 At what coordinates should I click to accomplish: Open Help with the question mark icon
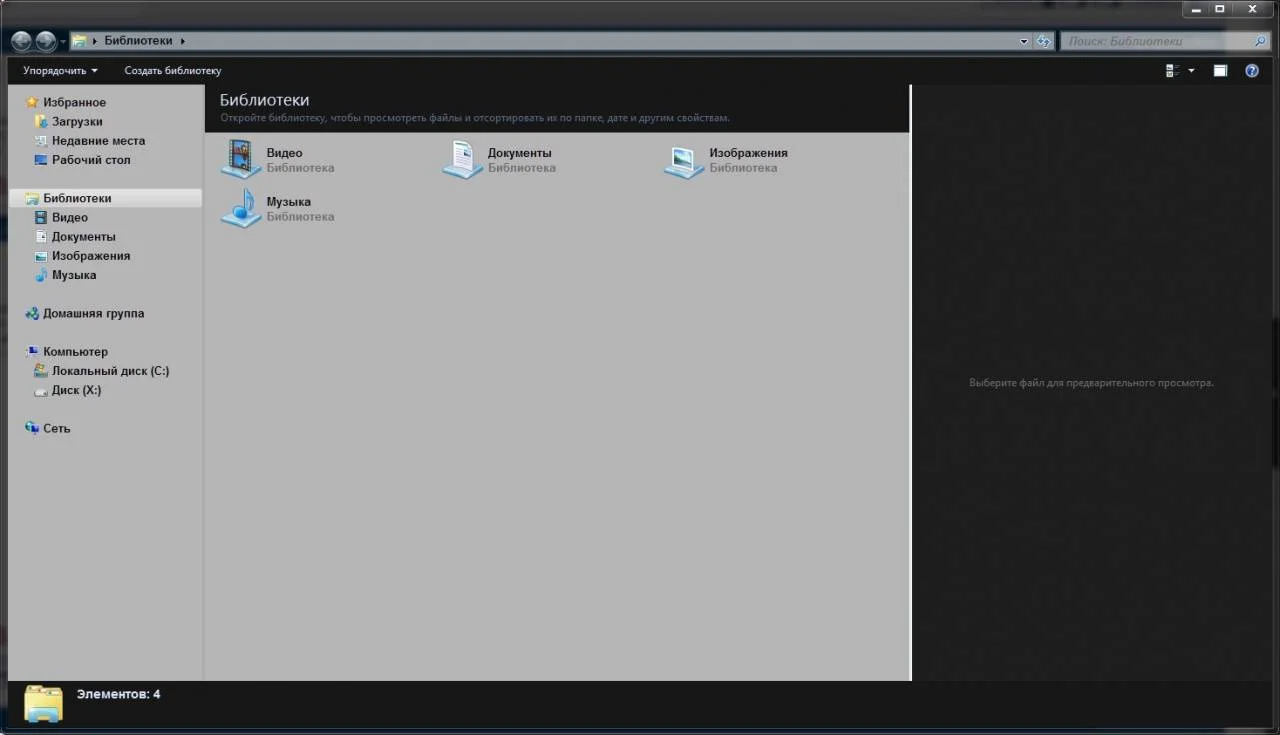1252,71
